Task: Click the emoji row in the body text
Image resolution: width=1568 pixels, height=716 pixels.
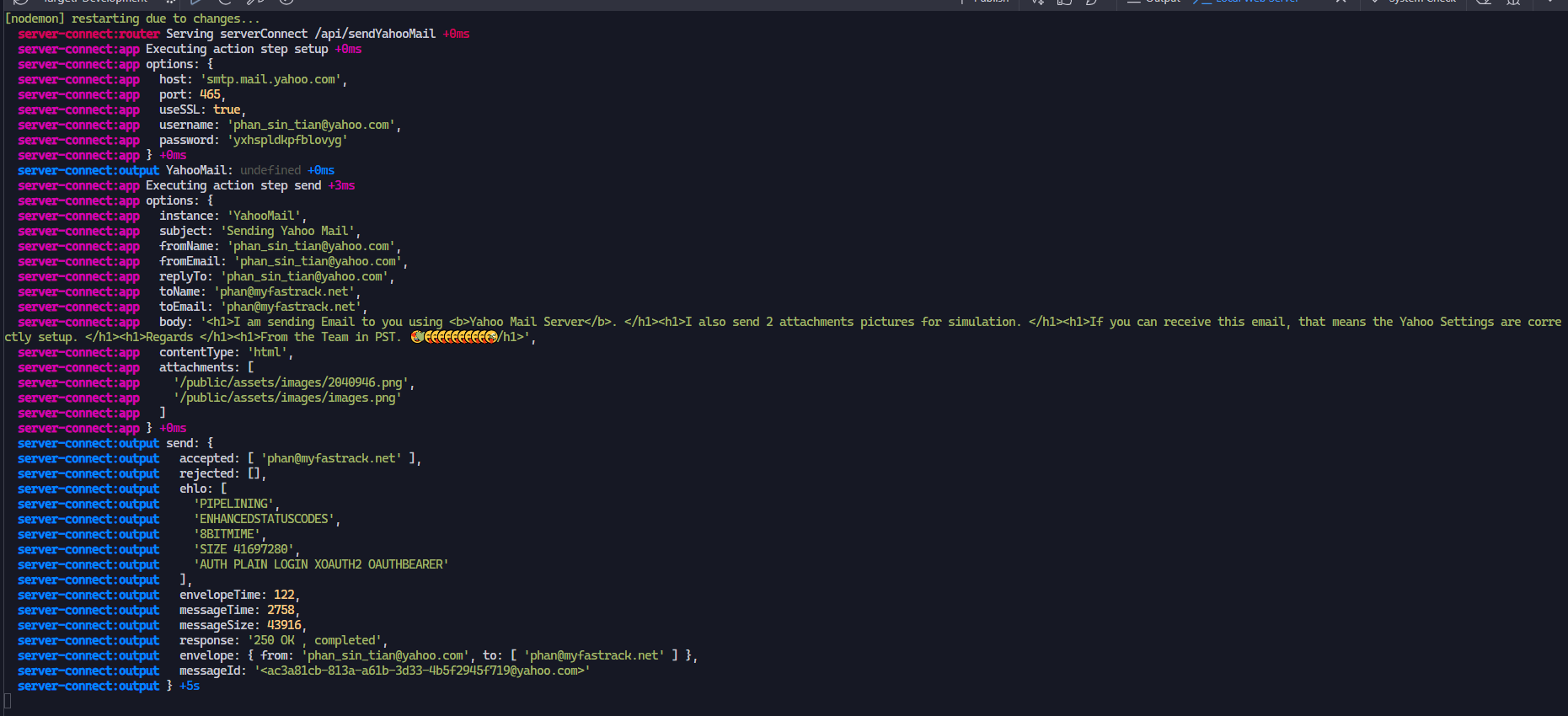Action: pyautogui.click(x=454, y=337)
